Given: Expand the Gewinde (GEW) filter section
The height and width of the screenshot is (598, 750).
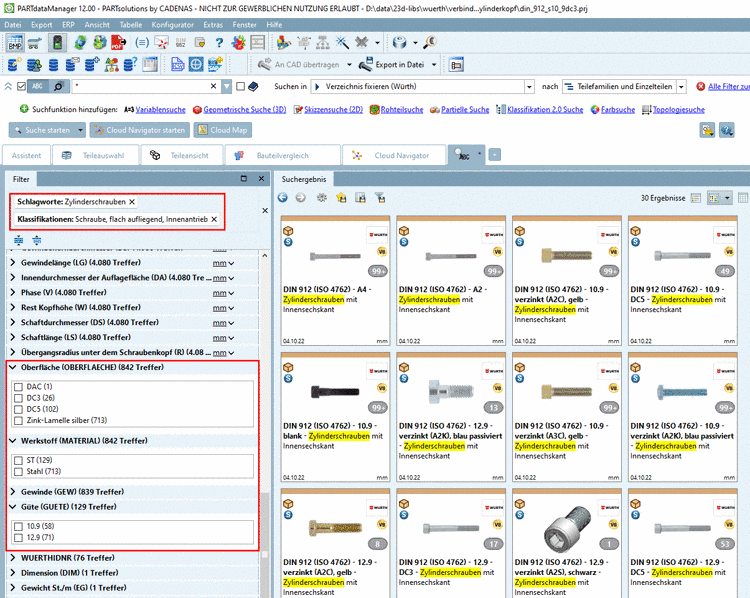Looking at the screenshot, I should (13, 491).
